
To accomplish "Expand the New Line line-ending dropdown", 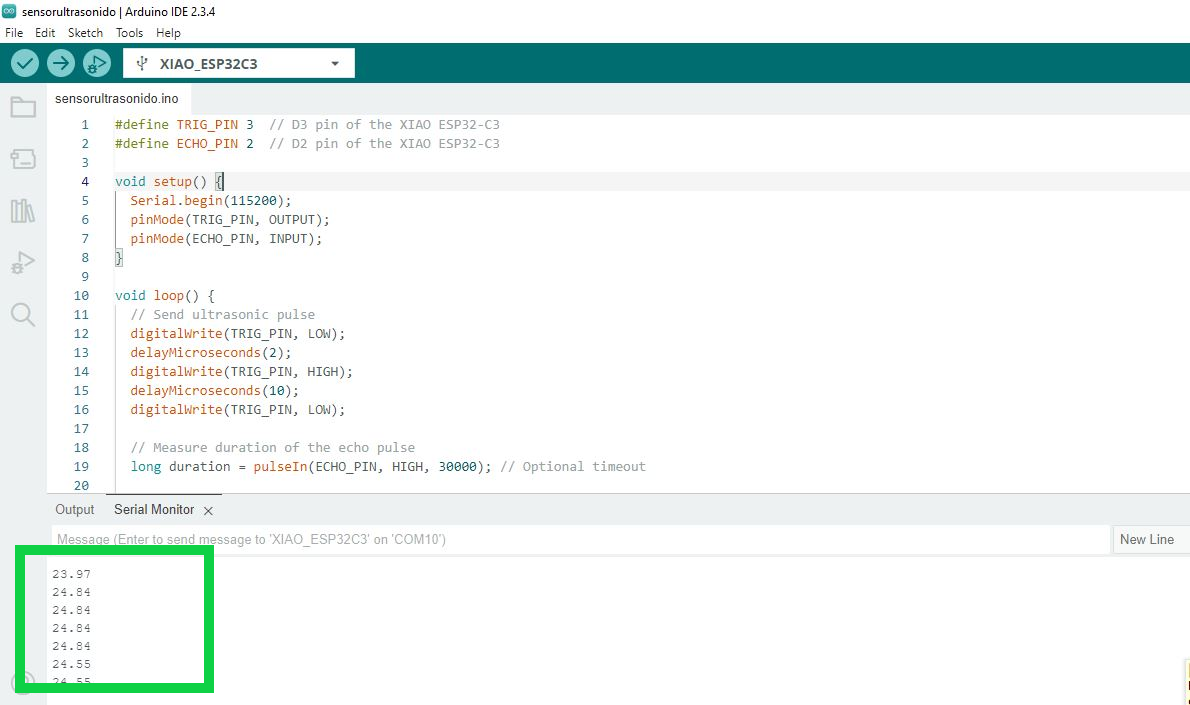I will tap(1150, 540).
